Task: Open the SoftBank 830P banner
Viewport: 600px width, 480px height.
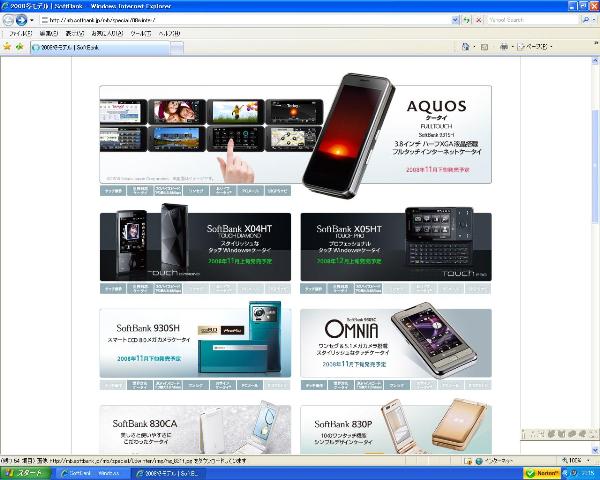Action: (x=396, y=429)
